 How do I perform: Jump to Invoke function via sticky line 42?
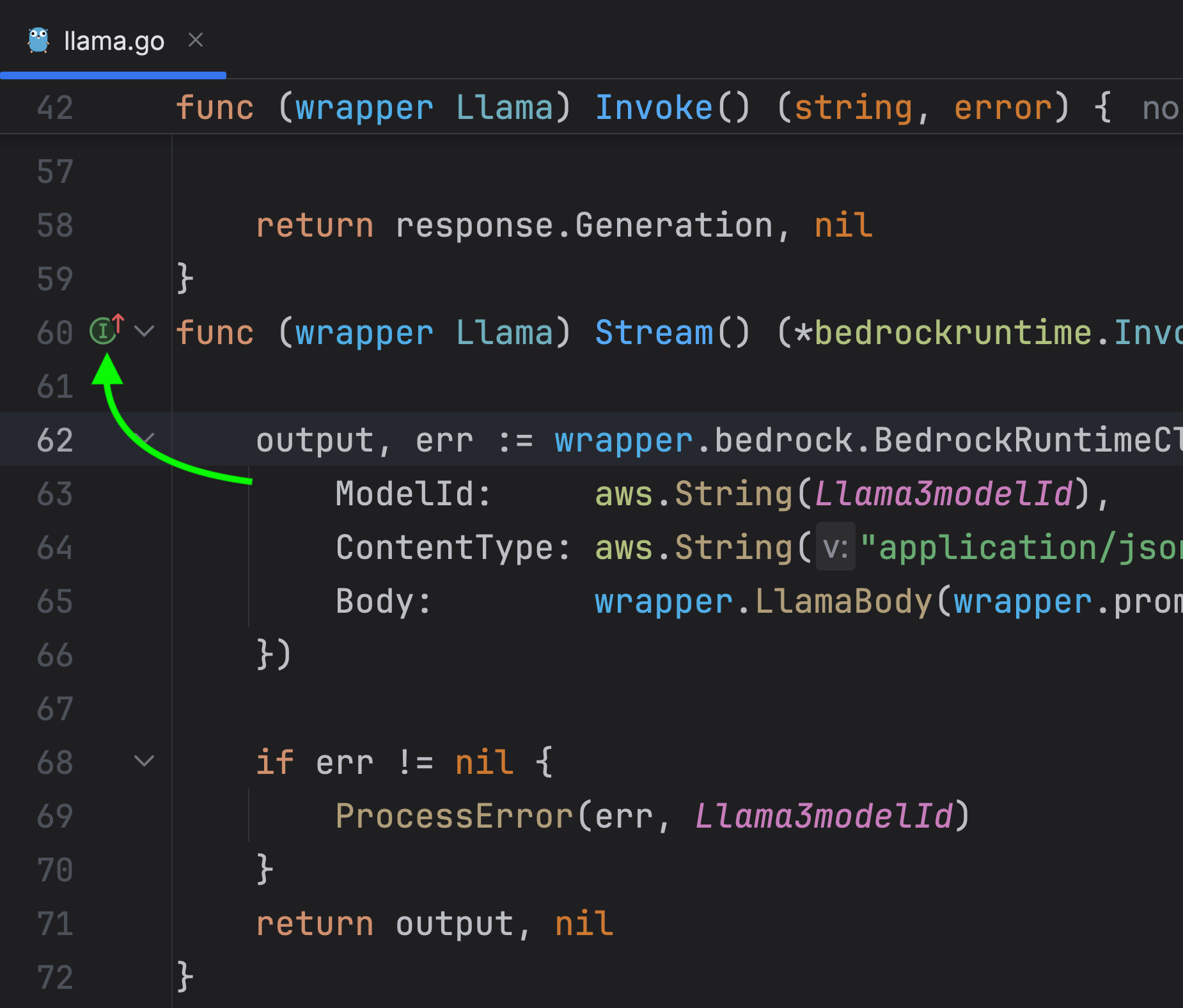tap(384, 107)
